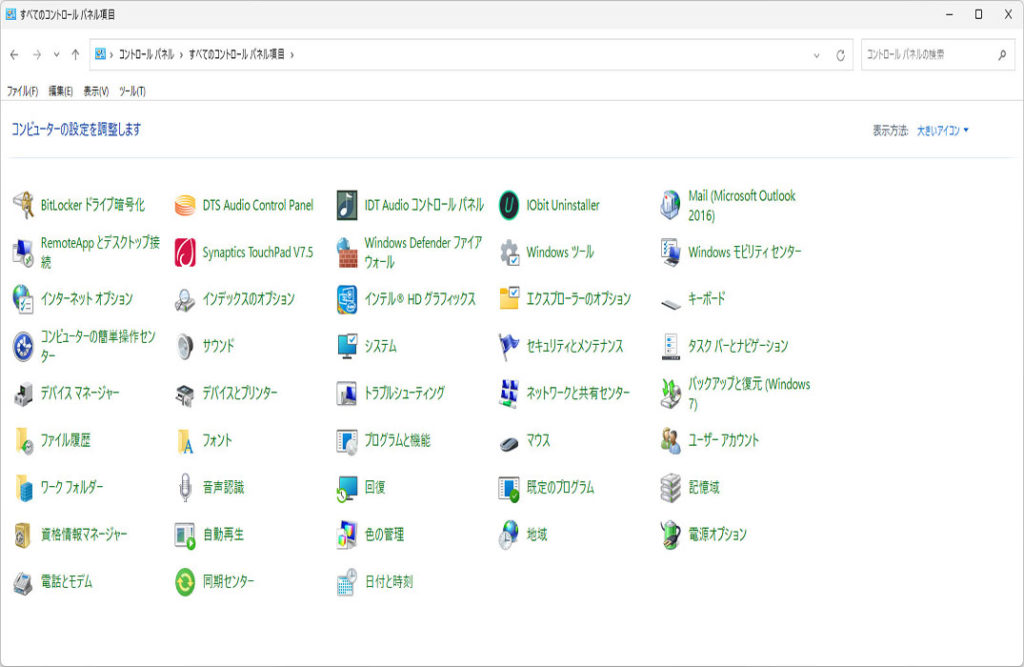The height and width of the screenshot is (667, 1024).
Task: Open the ネットワークと共有センター link
Action: 578,393
